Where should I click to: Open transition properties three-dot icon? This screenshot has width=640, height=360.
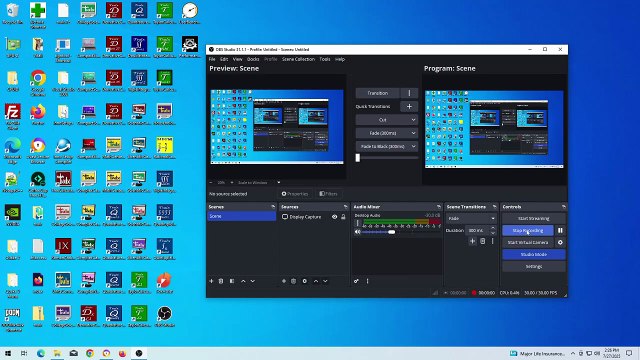492,241
